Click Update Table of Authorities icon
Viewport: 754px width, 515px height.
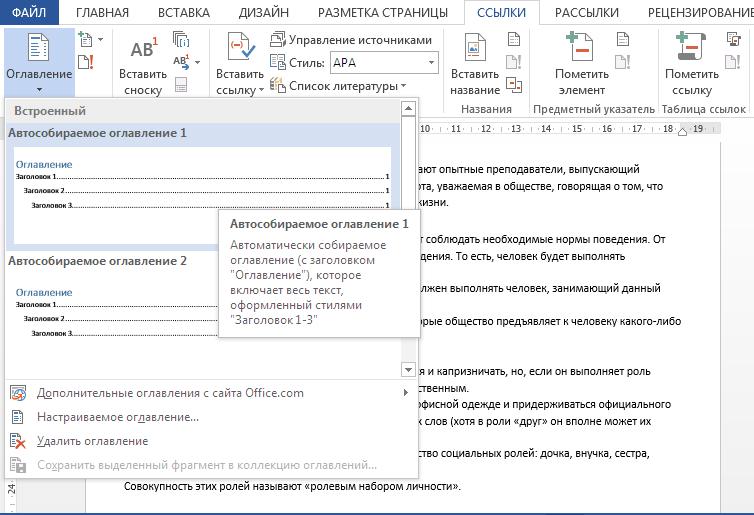pos(733,62)
